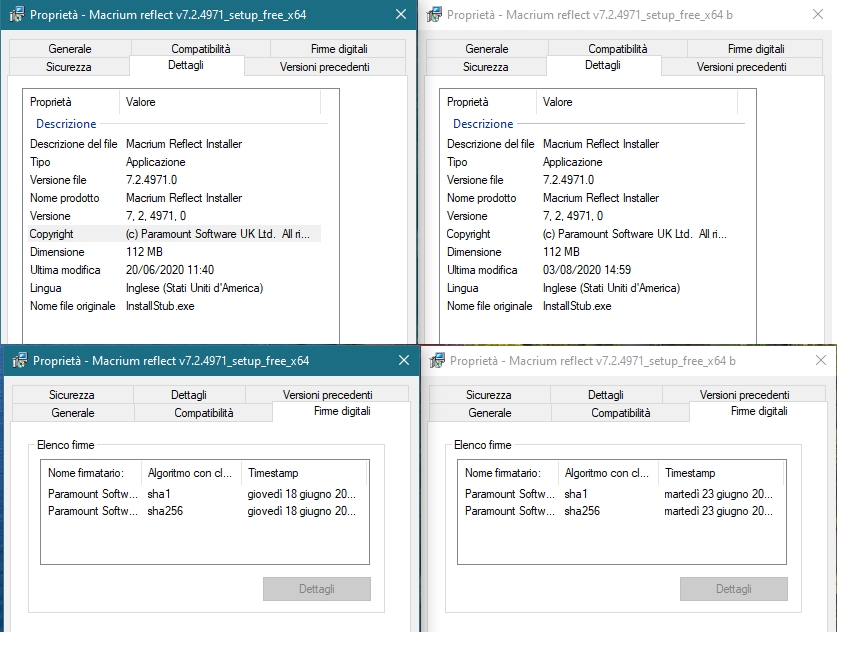Viewport: 864px width, 651px height.
Task: Select Nome prodotto row in x64 b window
Action: (591, 198)
